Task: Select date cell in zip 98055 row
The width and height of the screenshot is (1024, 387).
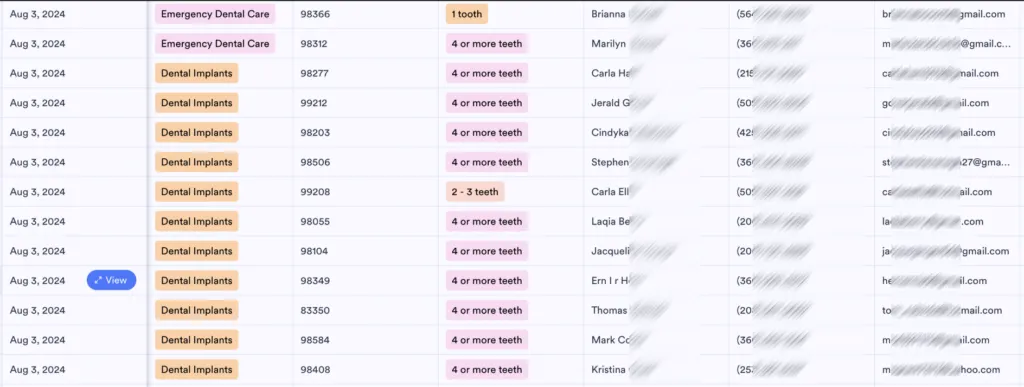Action: click(x=74, y=221)
